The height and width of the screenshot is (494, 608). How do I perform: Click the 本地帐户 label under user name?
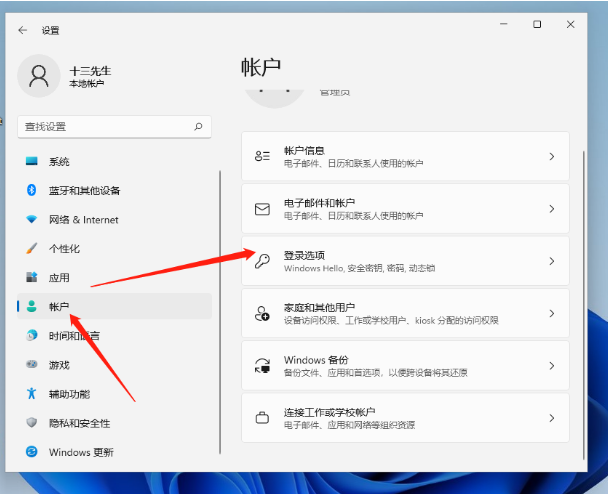tap(86, 83)
